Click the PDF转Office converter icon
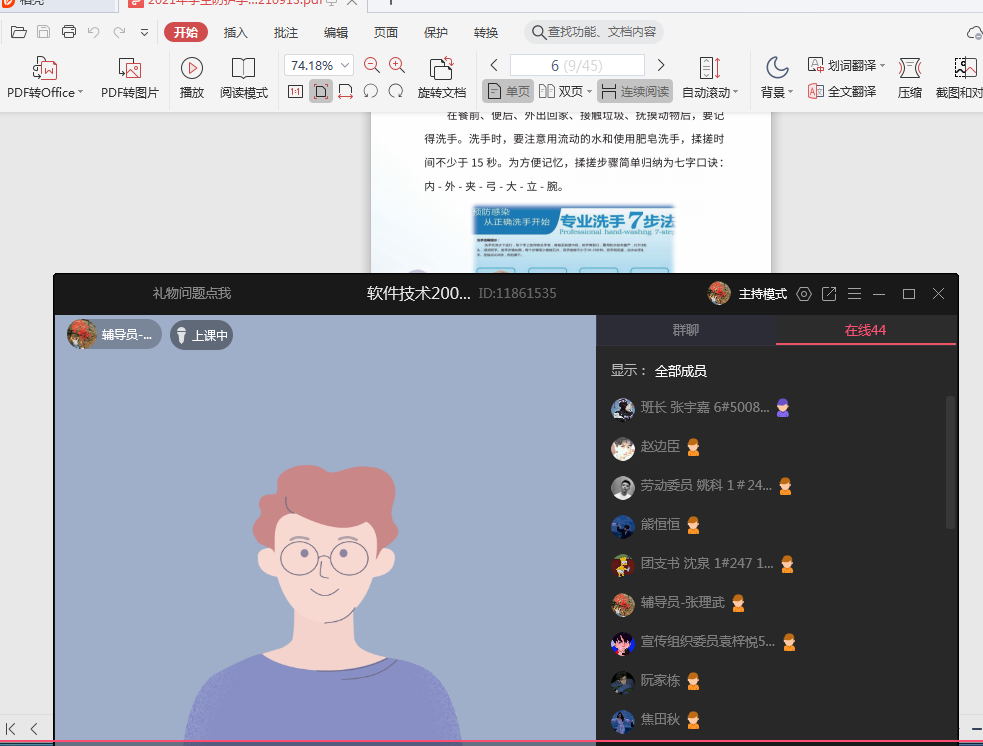983x746 pixels. point(45,69)
